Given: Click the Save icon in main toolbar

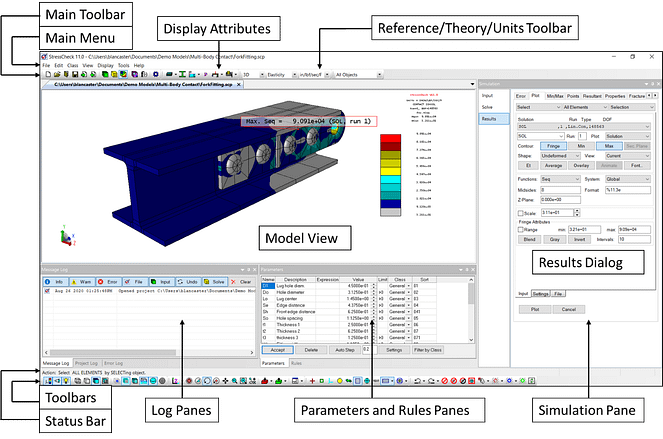Looking at the screenshot, I should (x=73, y=74).
